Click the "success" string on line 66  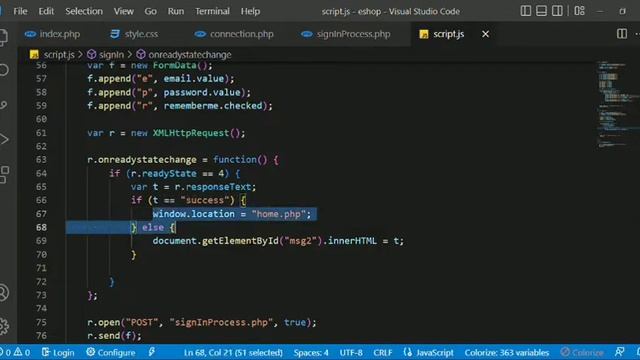click(x=205, y=200)
